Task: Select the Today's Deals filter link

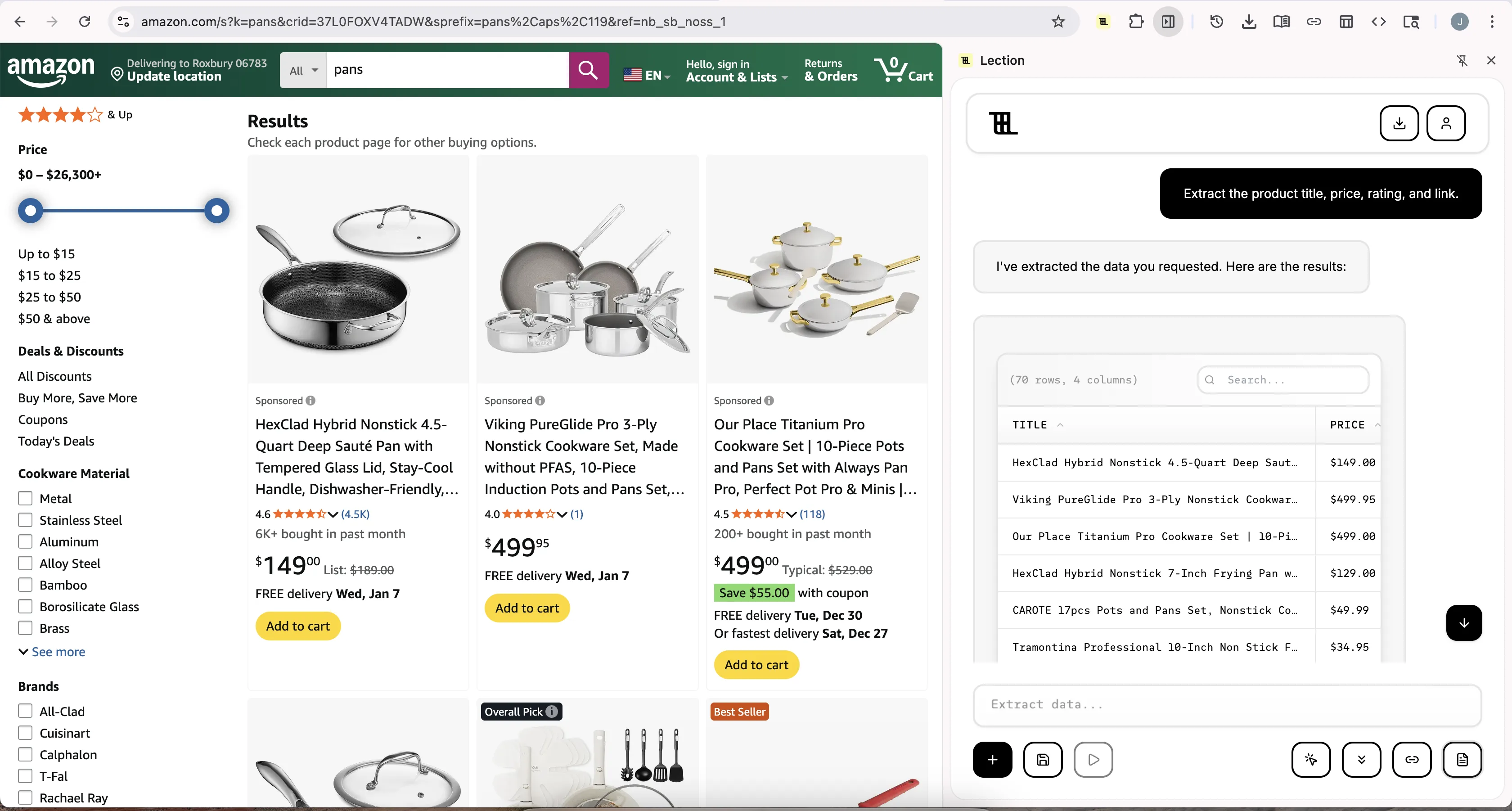Action: pyautogui.click(x=56, y=441)
